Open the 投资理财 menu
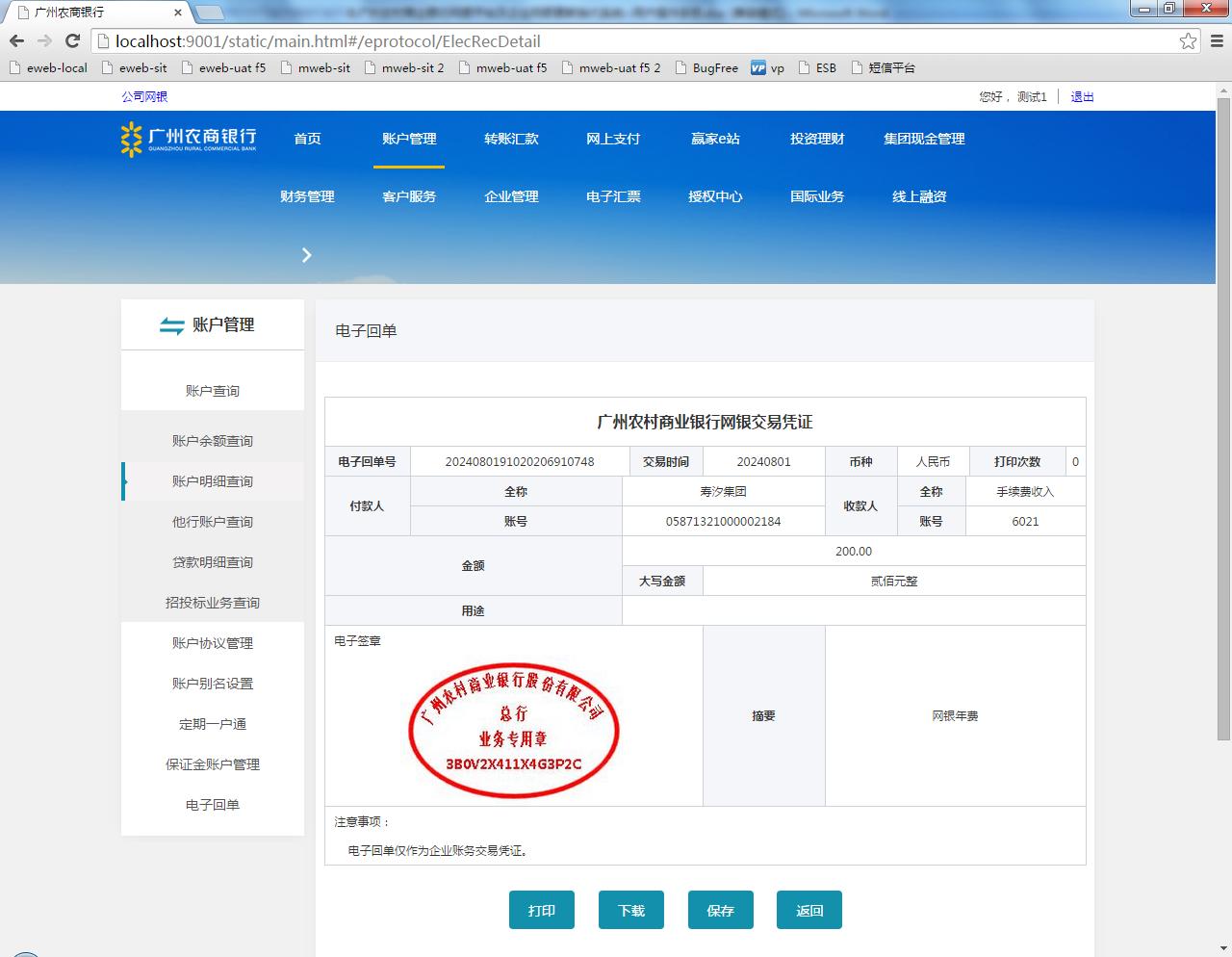Image resolution: width=1232 pixels, height=957 pixels. (817, 139)
